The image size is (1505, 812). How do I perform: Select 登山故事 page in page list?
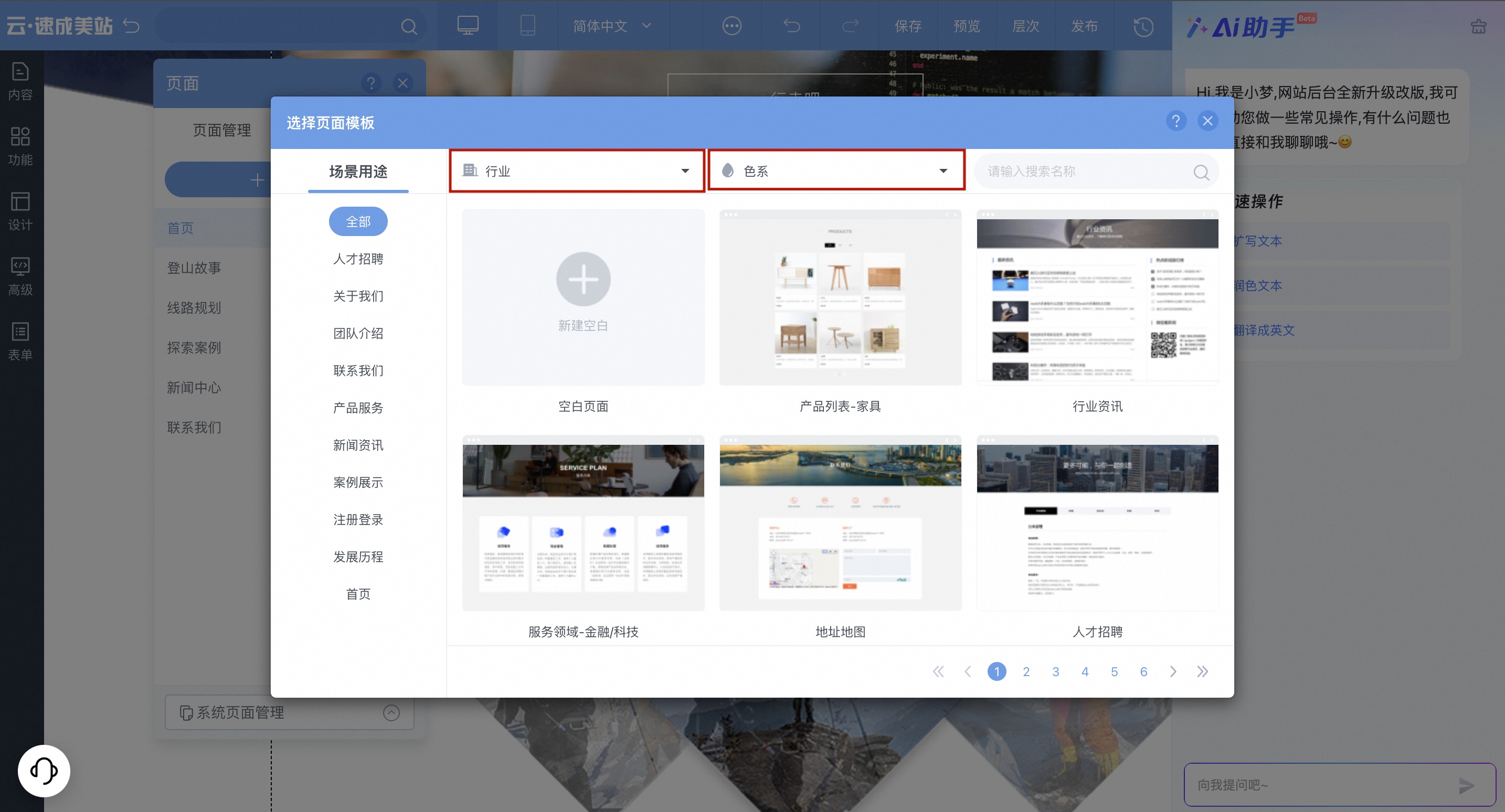click(x=194, y=268)
